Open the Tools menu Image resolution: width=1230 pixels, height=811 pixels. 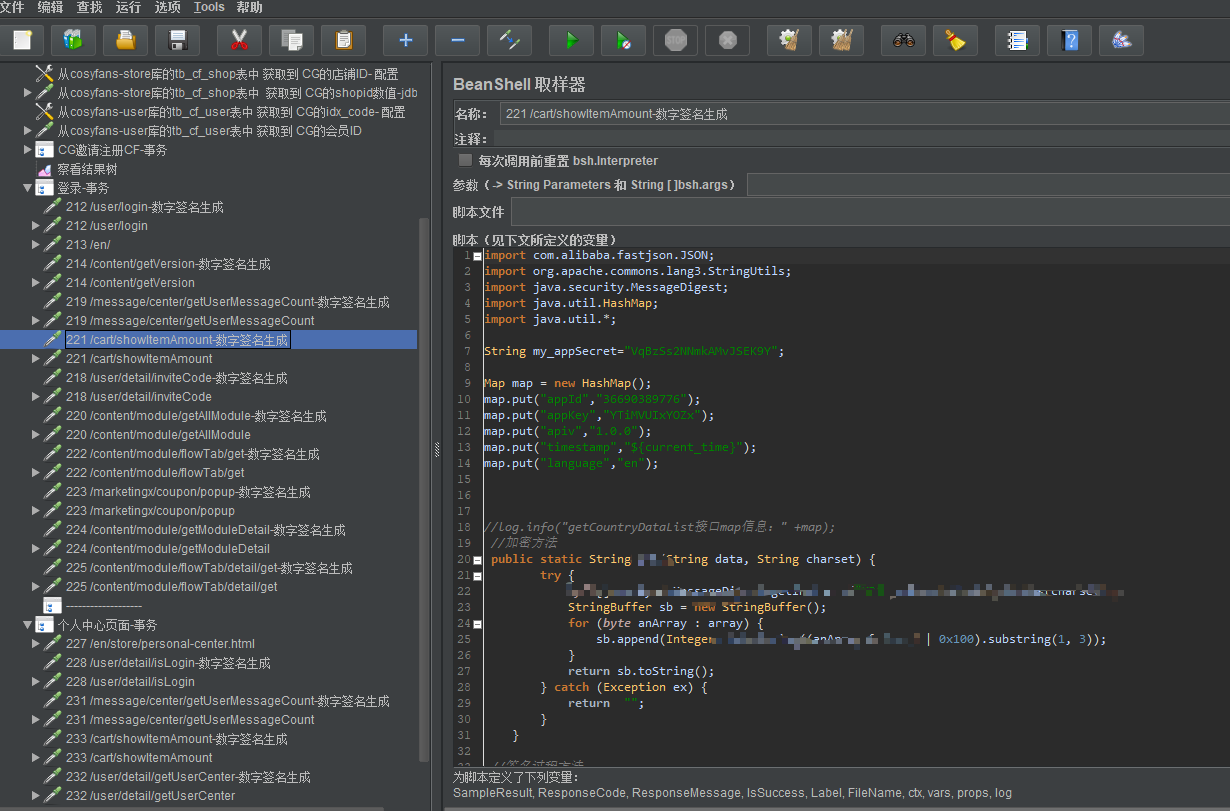point(209,8)
